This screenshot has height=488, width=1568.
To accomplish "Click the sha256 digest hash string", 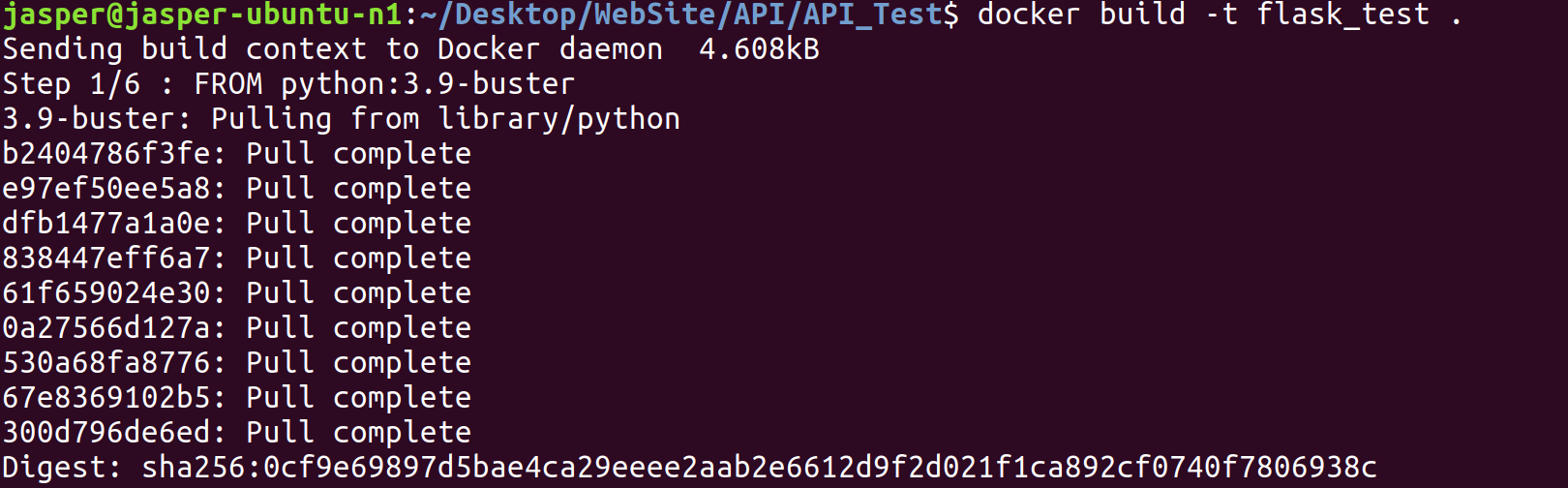I will [x=759, y=468].
